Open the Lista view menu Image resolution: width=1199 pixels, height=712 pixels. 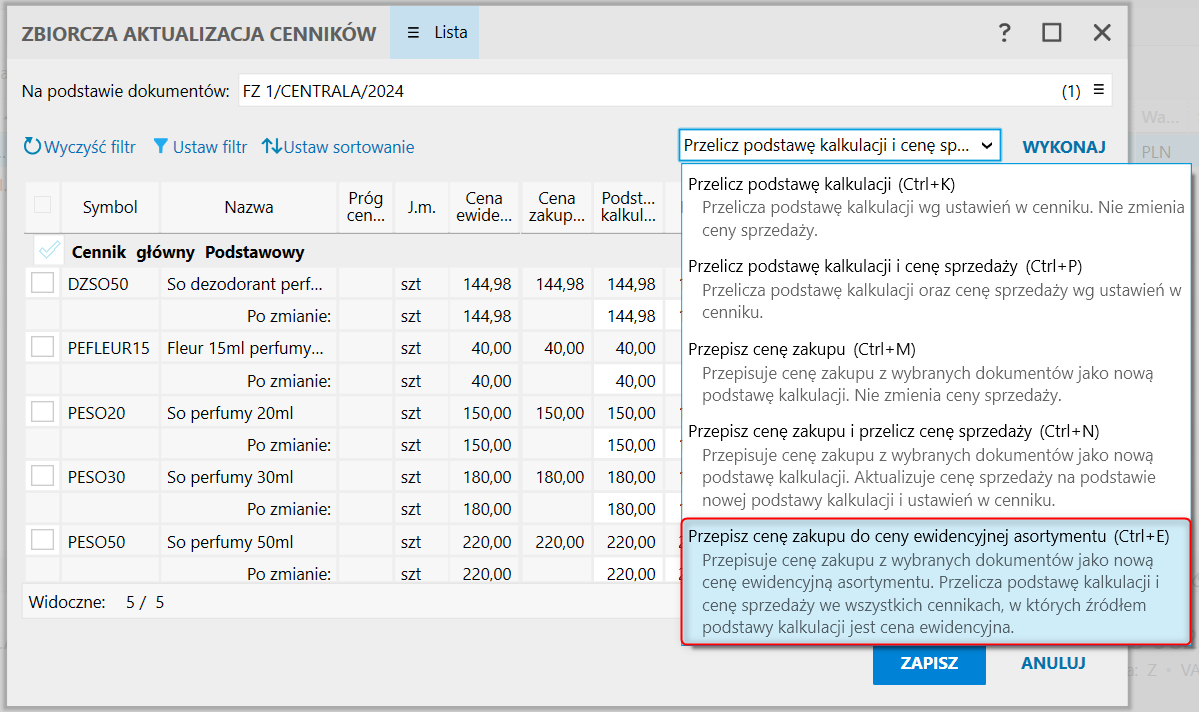click(x=437, y=33)
